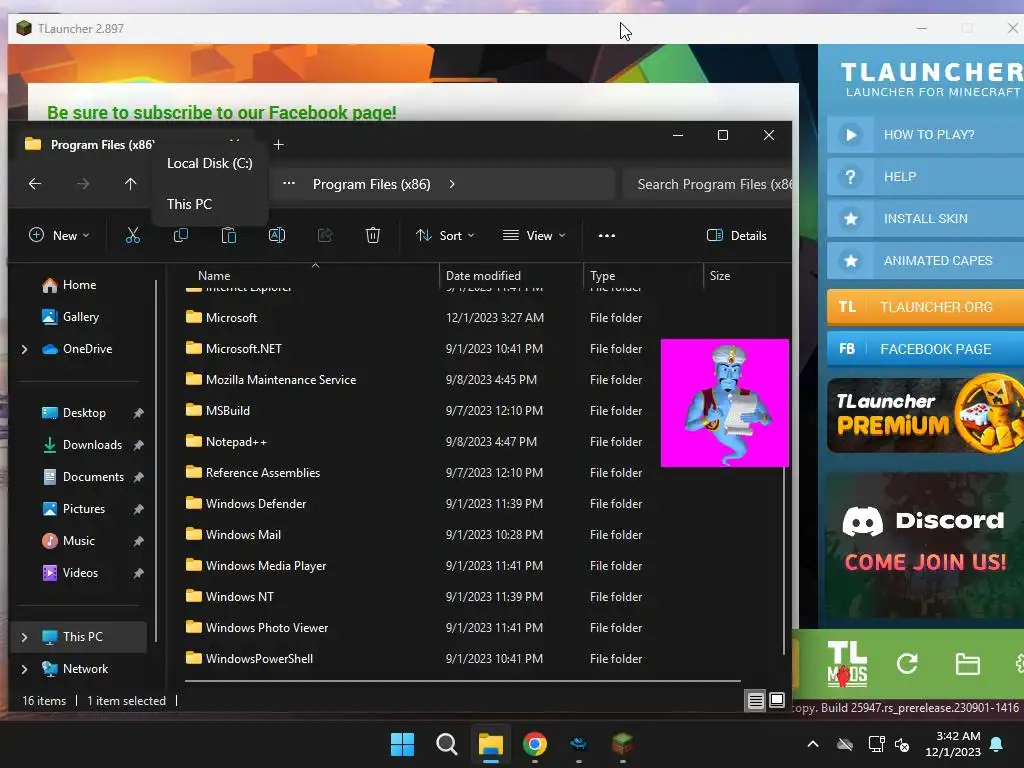Viewport: 1024px width, 768px height.
Task: Click the genie image on magenta background
Action: tap(725, 402)
